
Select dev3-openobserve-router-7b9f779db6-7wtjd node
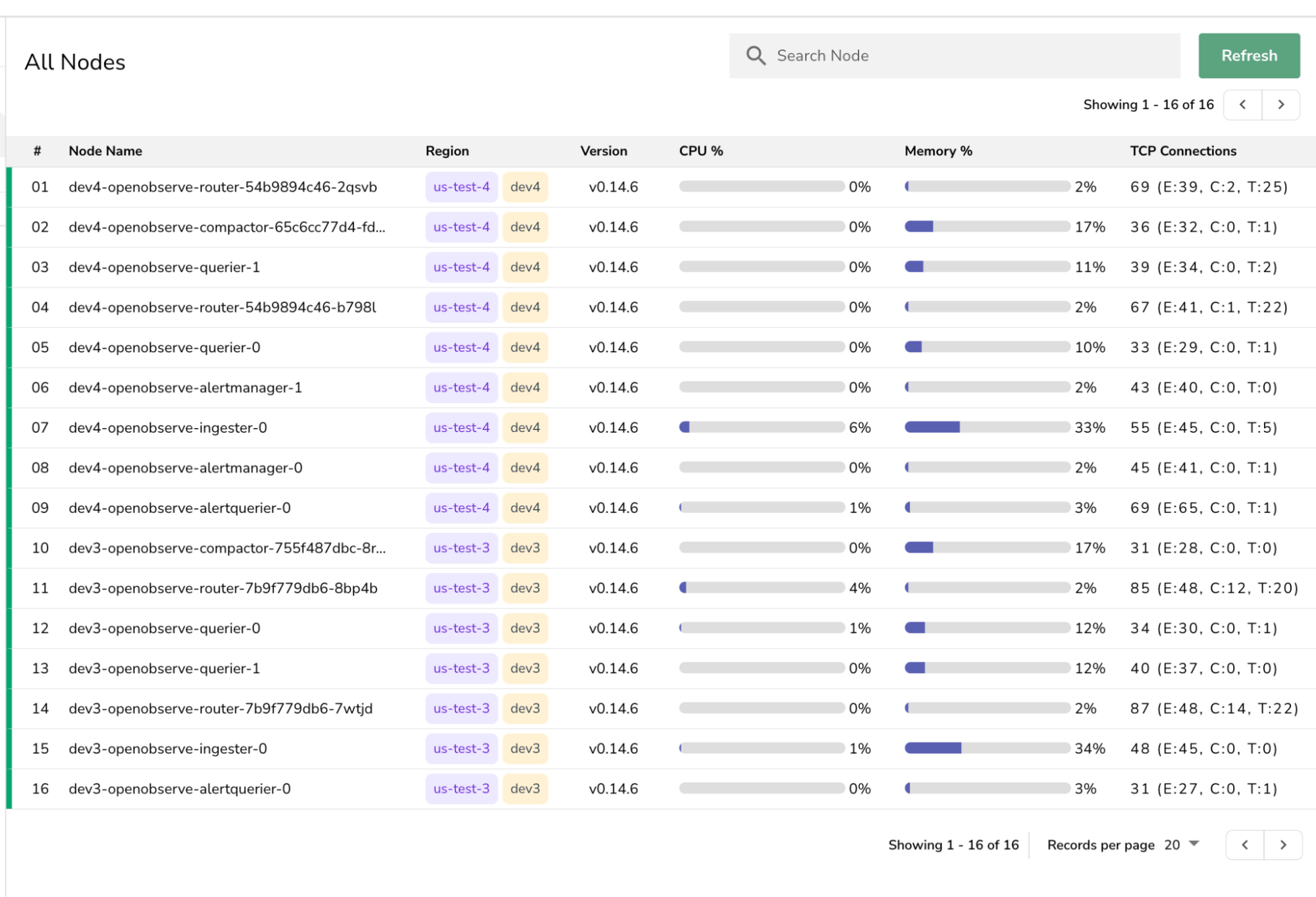click(221, 709)
